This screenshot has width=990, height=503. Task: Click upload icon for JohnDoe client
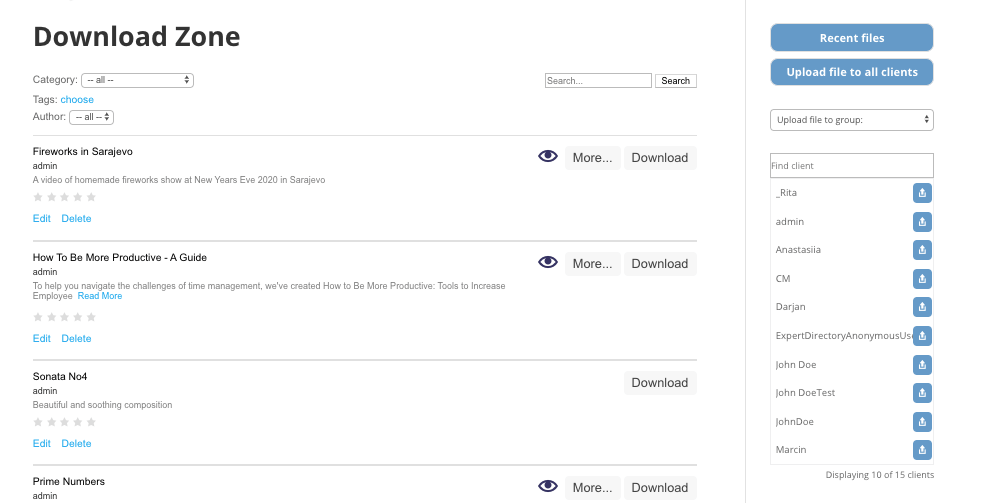[922, 422]
